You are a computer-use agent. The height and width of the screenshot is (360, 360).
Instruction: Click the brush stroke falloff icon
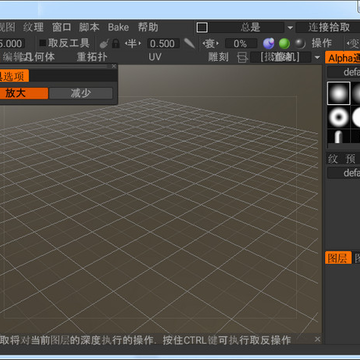click(189, 43)
